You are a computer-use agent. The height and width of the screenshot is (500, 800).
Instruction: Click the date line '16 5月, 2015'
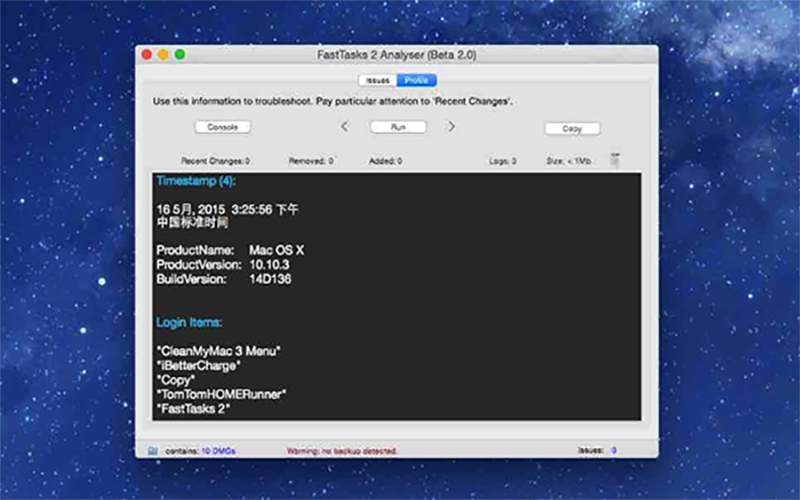coord(227,210)
